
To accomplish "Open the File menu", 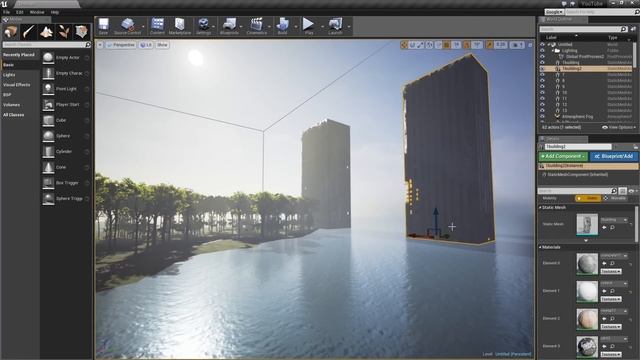I will [x=7, y=12].
